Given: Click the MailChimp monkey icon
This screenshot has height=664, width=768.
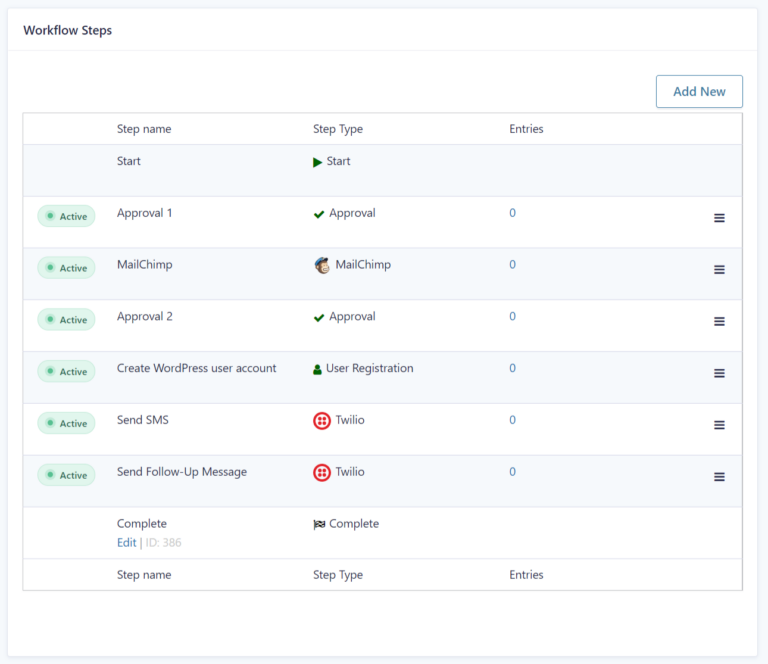Looking at the screenshot, I should coord(322,265).
